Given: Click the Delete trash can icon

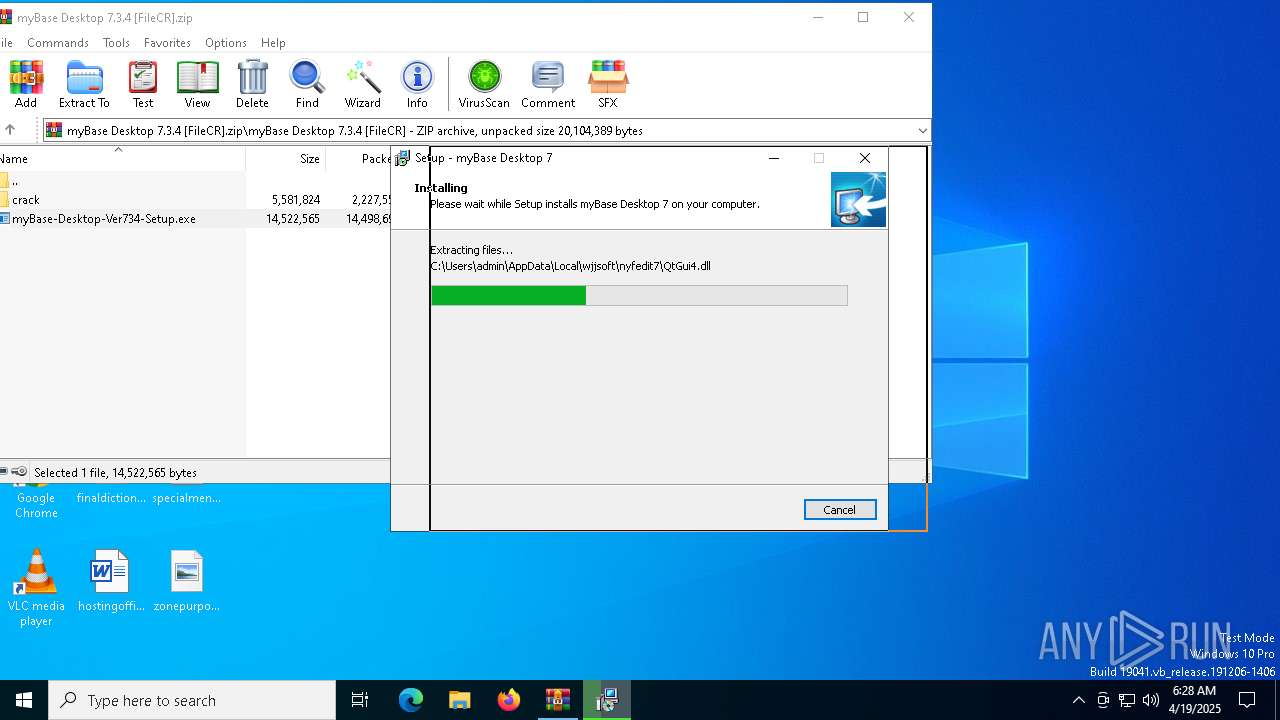Looking at the screenshot, I should point(252,84).
